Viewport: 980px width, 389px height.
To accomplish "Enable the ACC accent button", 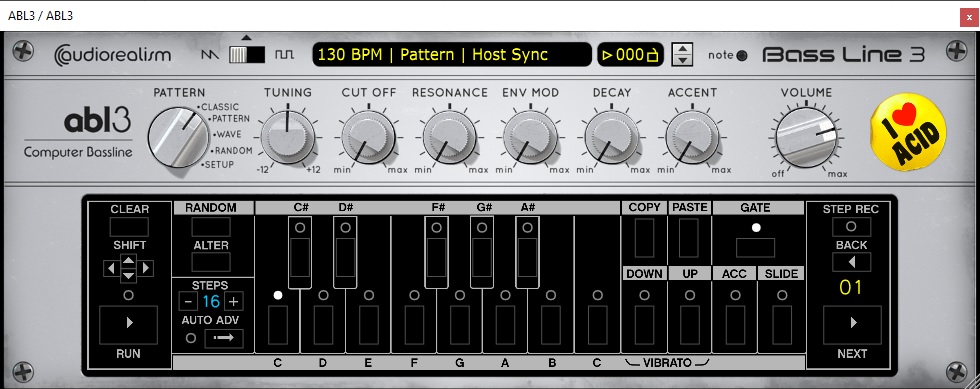I will [735, 325].
